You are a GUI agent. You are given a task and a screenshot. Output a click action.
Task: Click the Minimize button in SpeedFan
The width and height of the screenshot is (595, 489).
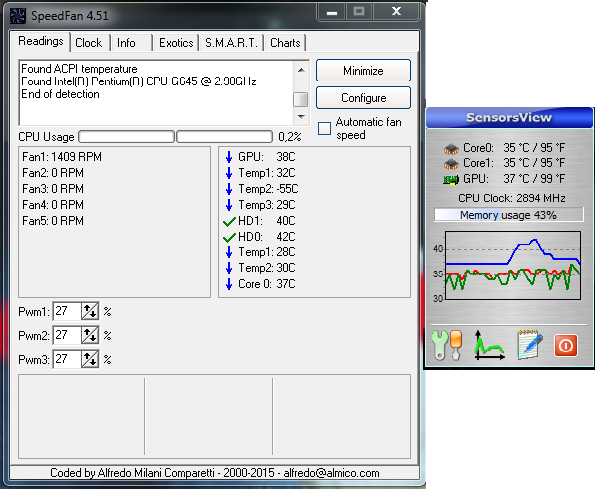363,71
